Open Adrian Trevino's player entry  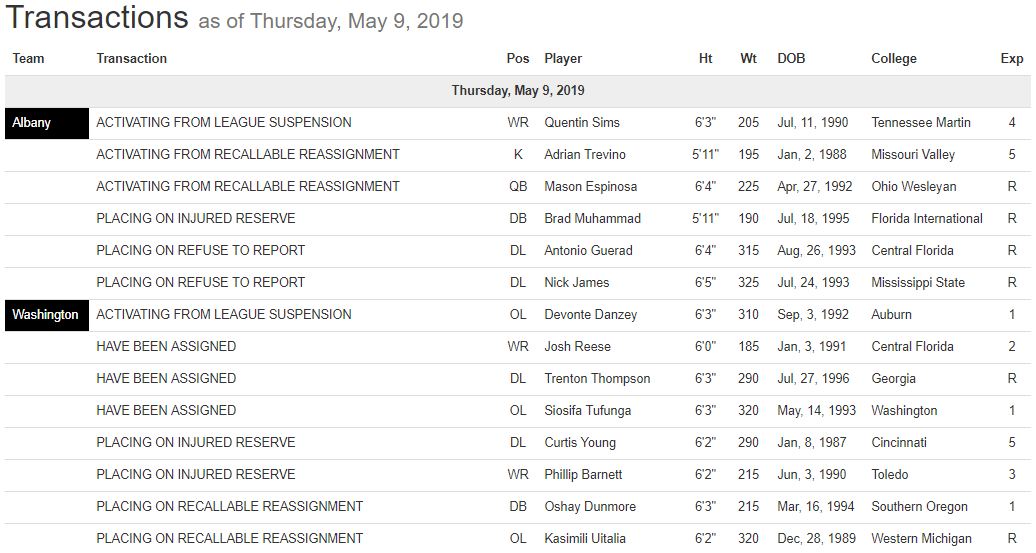tap(585, 155)
